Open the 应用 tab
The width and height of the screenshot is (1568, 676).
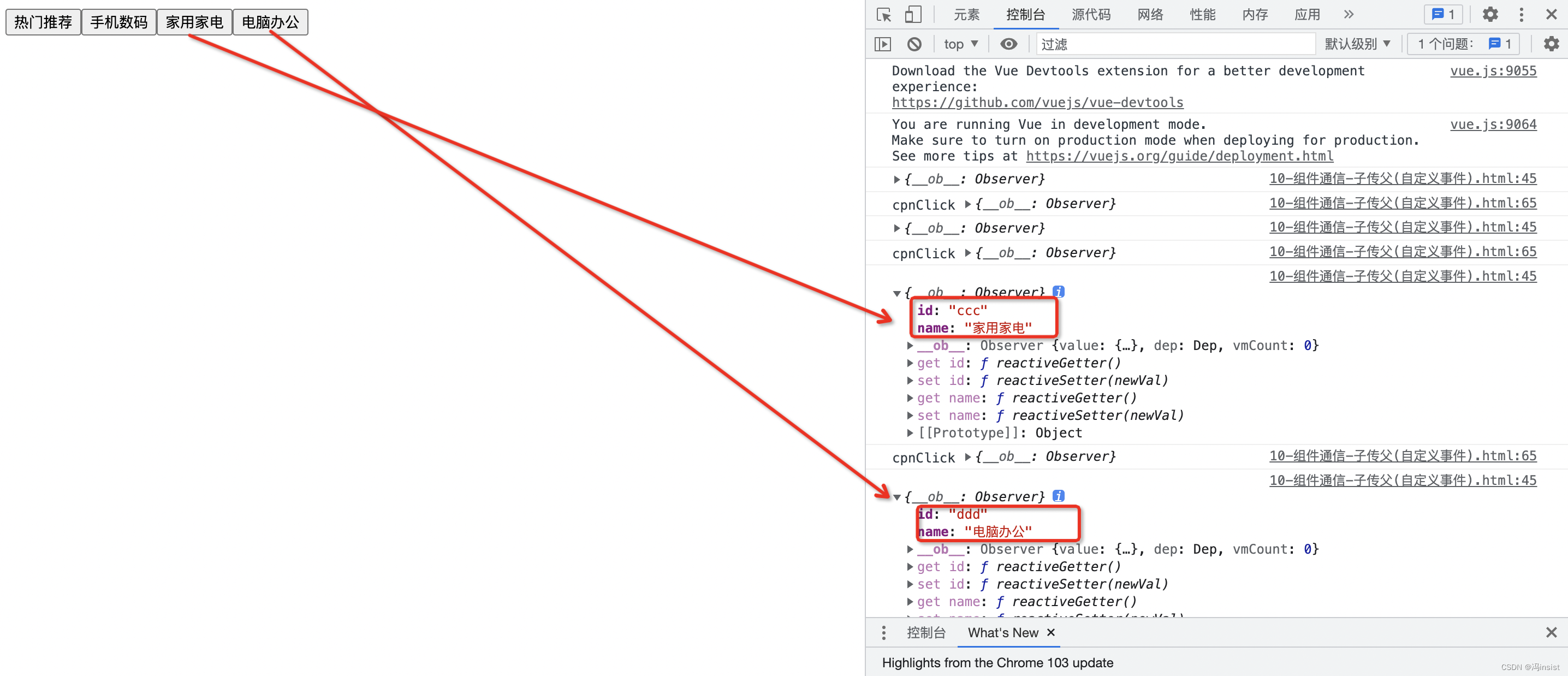coord(1308,15)
